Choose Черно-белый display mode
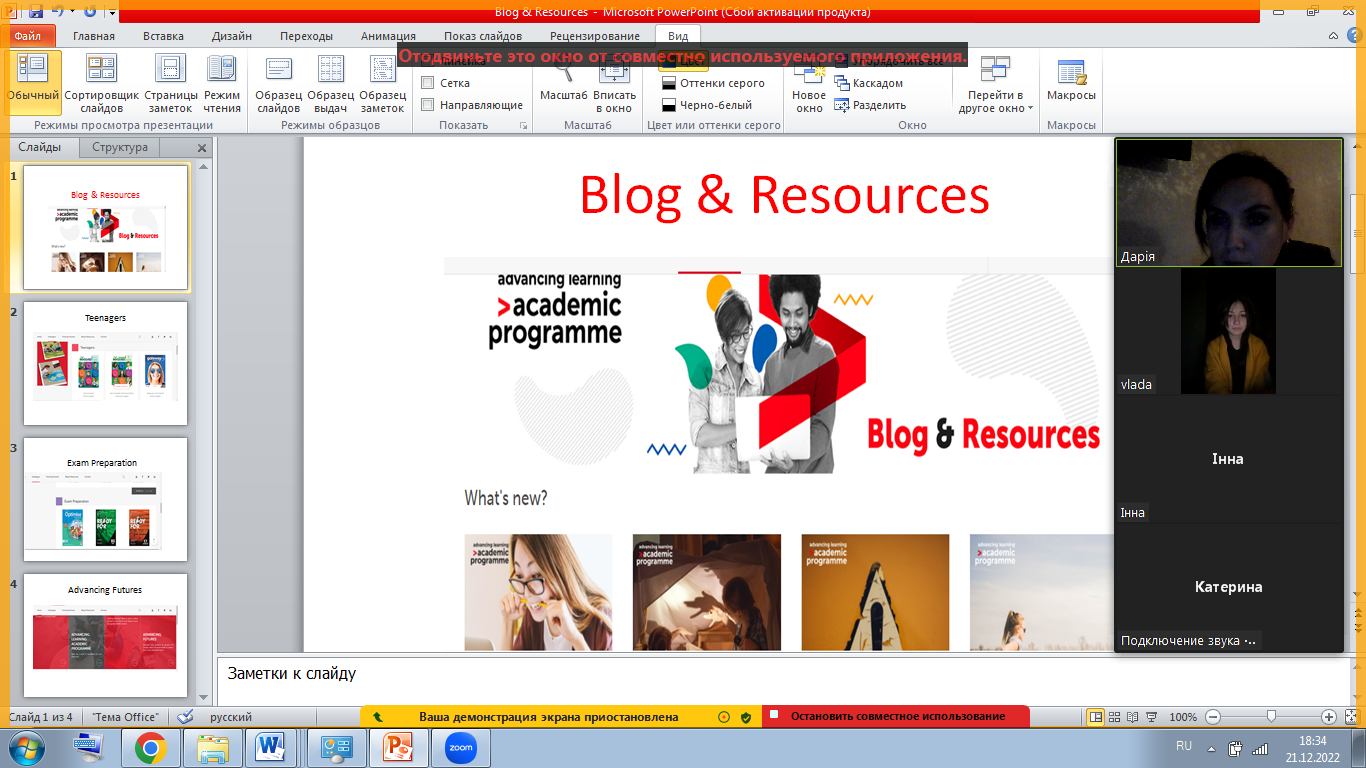This screenshot has height=768, width=1366. (x=706, y=105)
